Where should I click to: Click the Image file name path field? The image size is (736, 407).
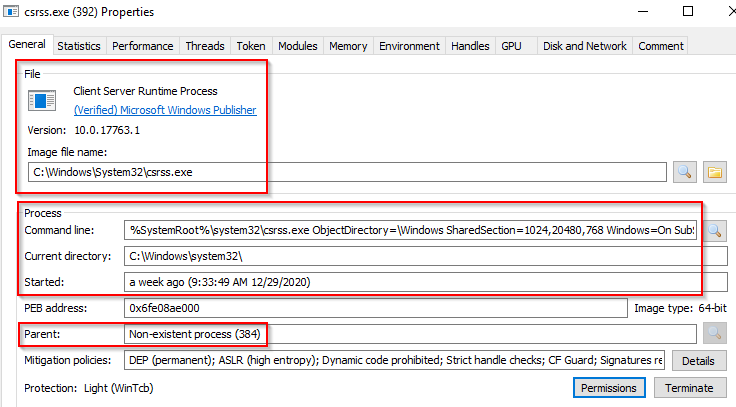pyautogui.click(x=346, y=172)
